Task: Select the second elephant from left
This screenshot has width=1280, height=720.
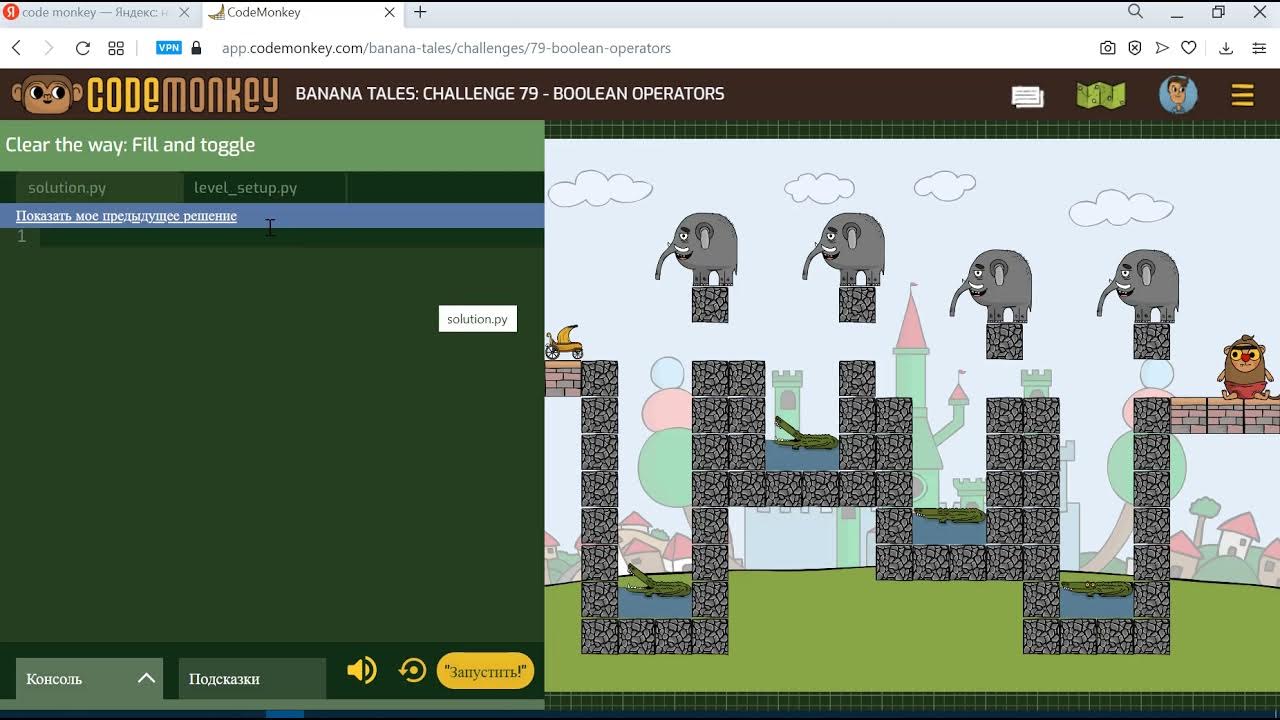Action: click(x=845, y=250)
